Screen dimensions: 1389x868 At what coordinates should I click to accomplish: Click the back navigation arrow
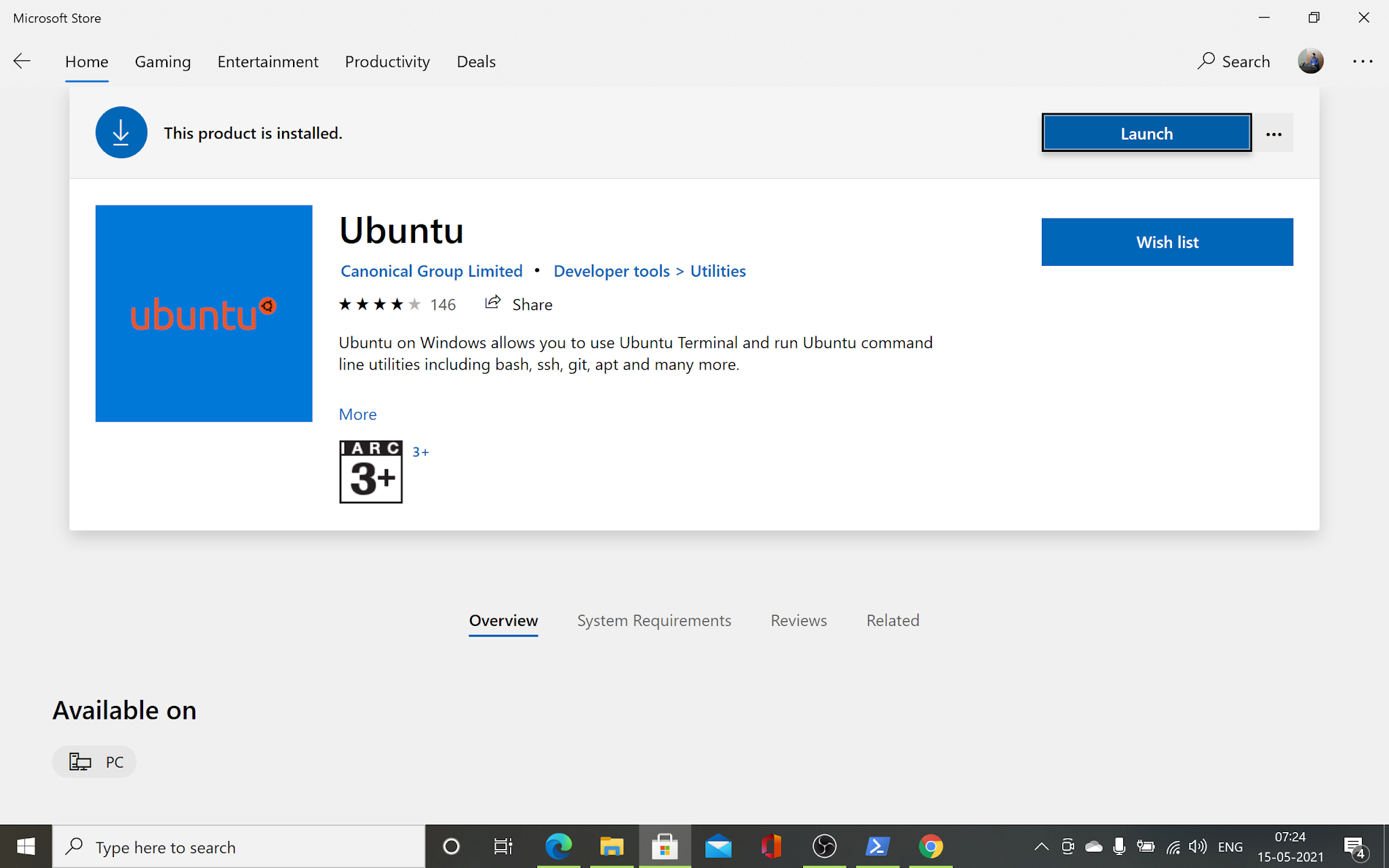point(22,61)
